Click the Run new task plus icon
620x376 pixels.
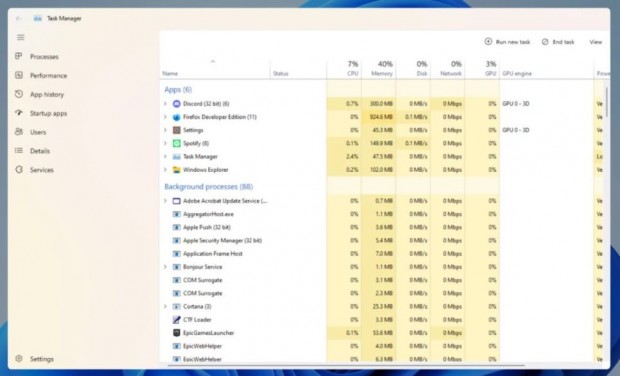488,42
